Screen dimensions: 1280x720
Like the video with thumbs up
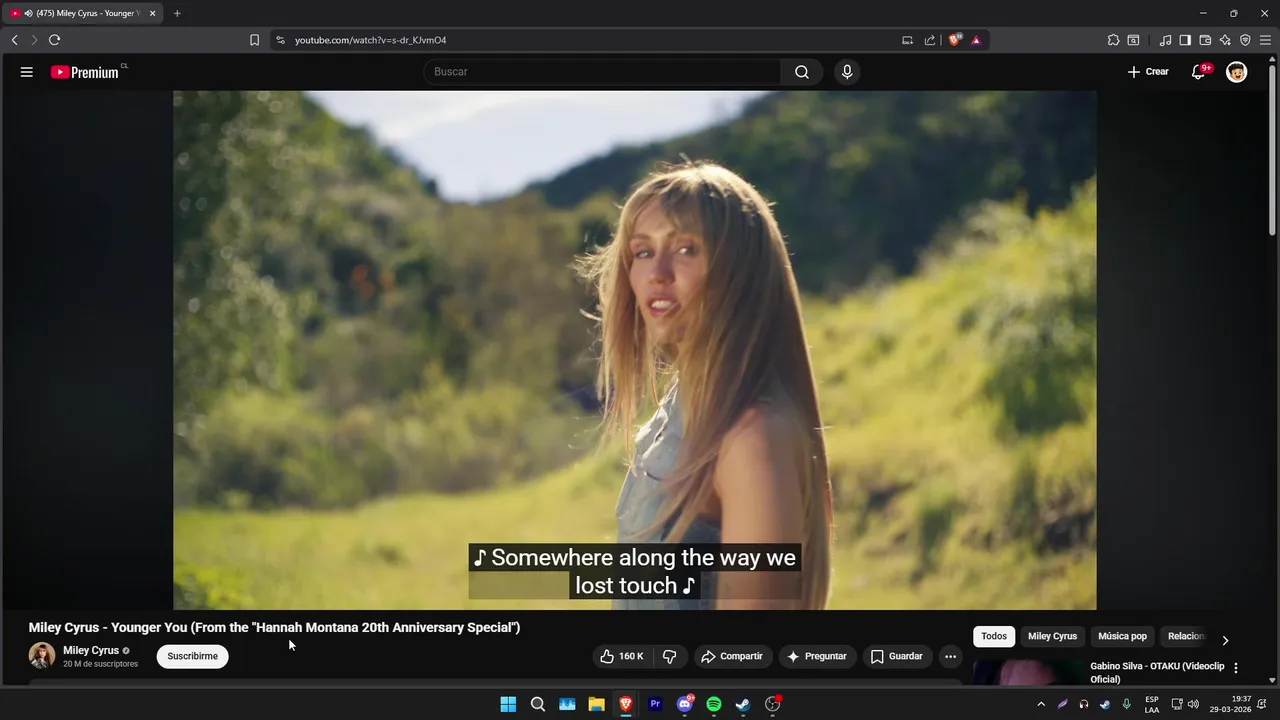621,656
